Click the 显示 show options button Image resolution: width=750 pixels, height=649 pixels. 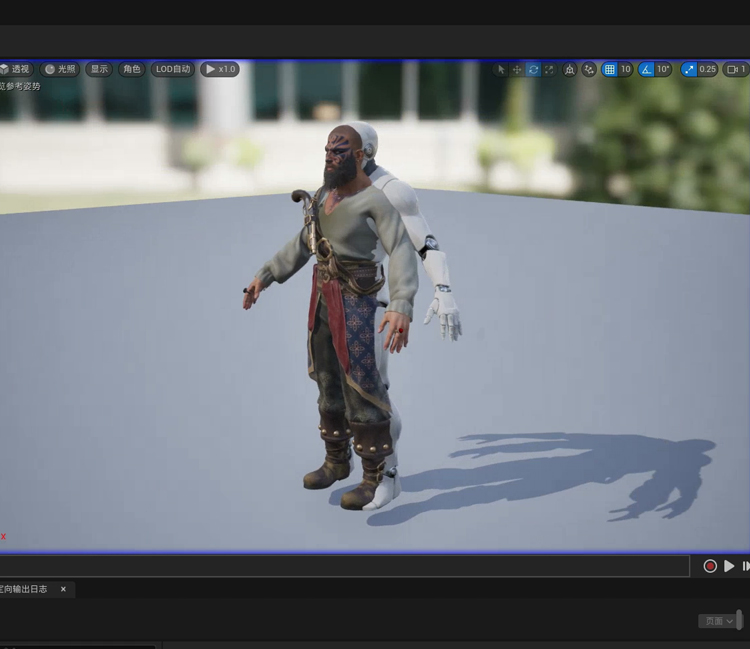click(98, 69)
